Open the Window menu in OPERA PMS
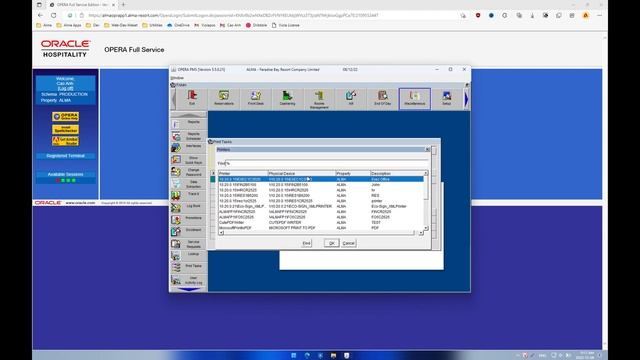This screenshot has height=360, width=640. pos(177,78)
